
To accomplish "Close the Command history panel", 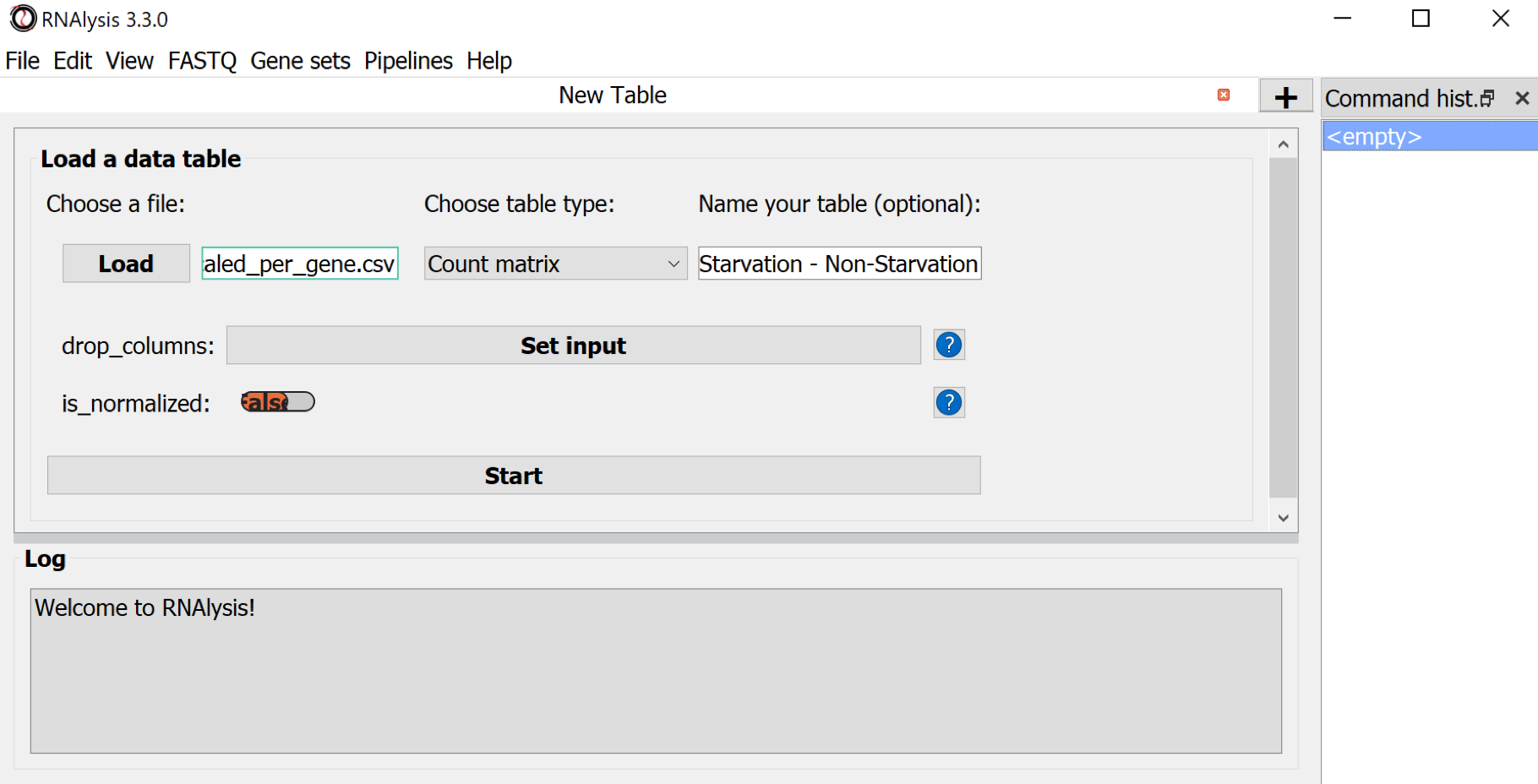I will 1522,99.
